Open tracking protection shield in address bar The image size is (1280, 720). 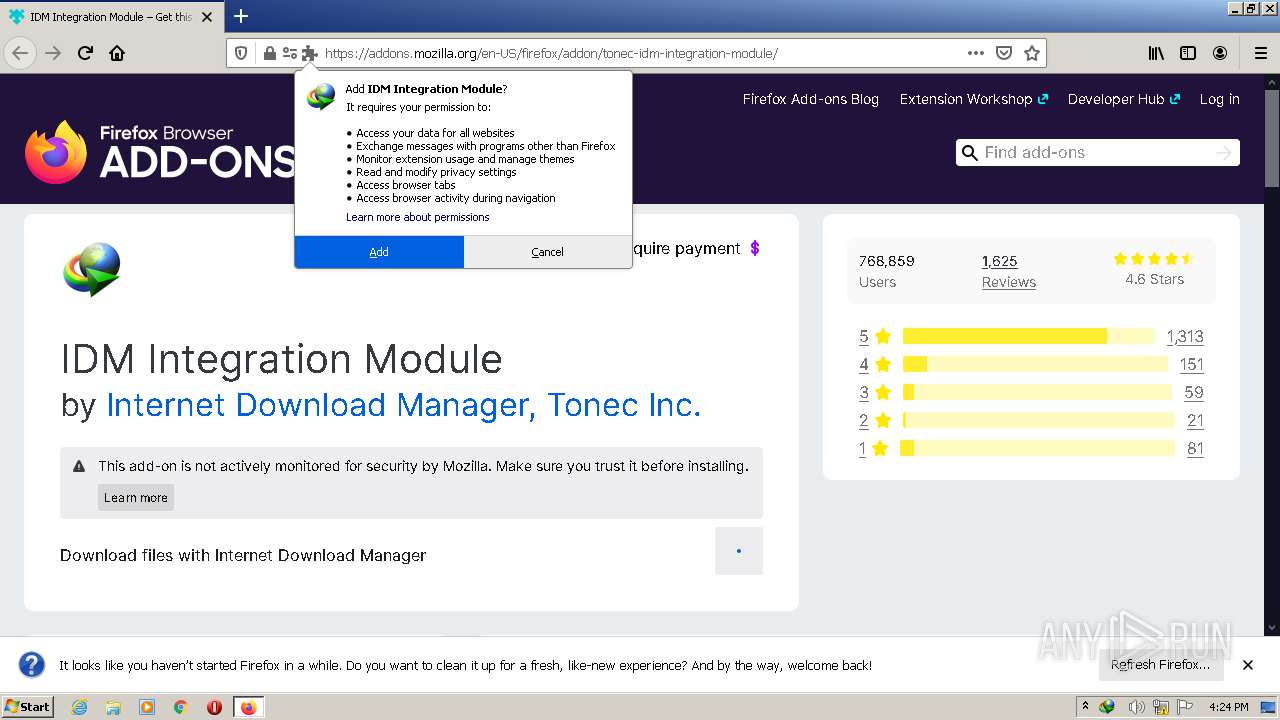[241, 53]
